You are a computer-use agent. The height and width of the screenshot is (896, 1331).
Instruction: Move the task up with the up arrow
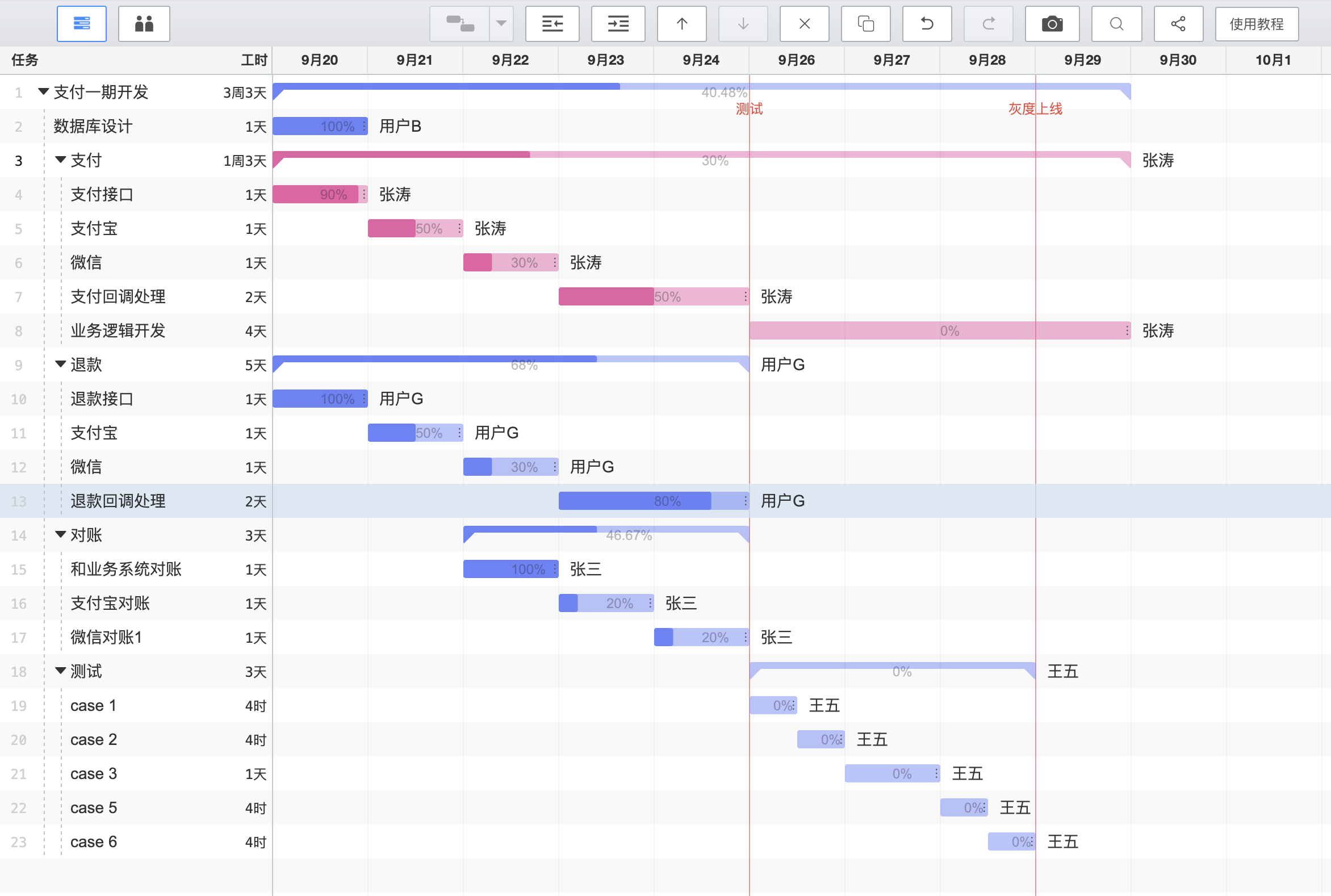682,24
